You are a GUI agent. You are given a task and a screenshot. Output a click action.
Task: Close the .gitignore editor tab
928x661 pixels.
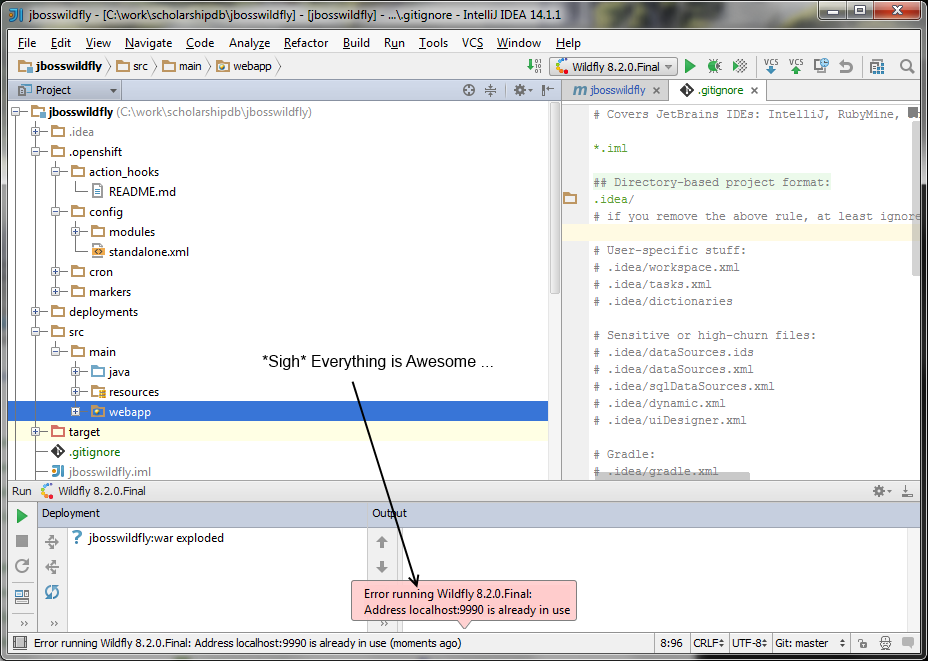click(754, 91)
